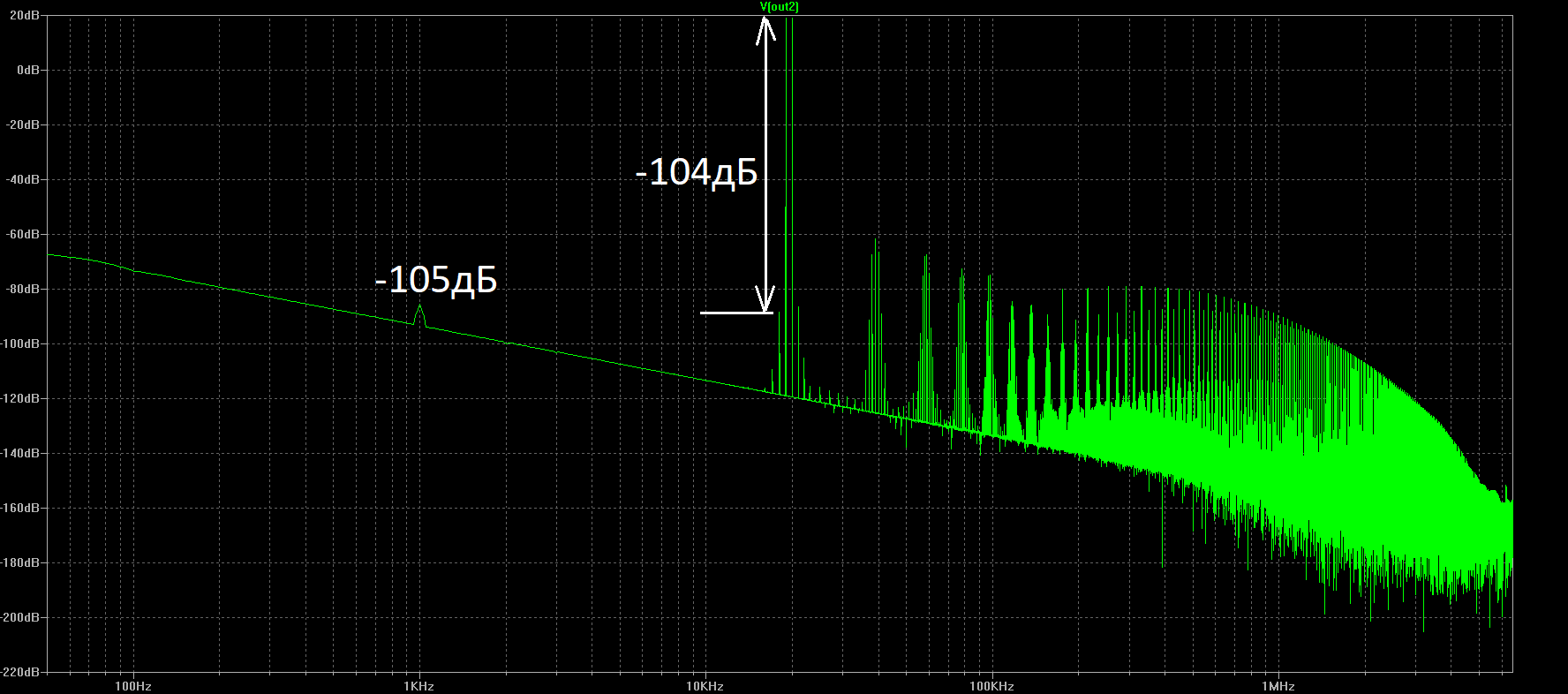
Task: Click the small trace bump at 1KHz
Action: (420, 315)
